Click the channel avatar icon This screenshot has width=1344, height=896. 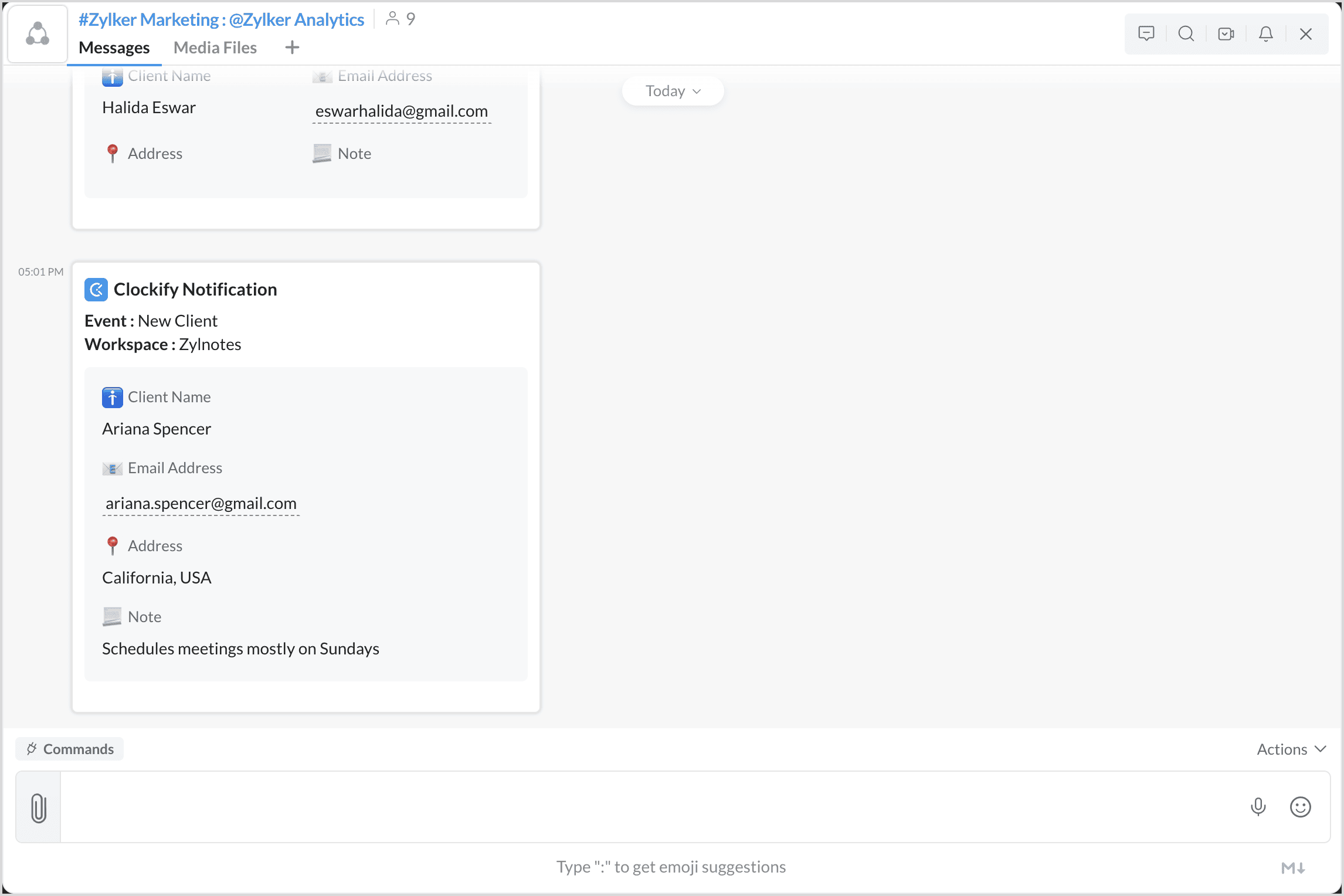[38, 33]
